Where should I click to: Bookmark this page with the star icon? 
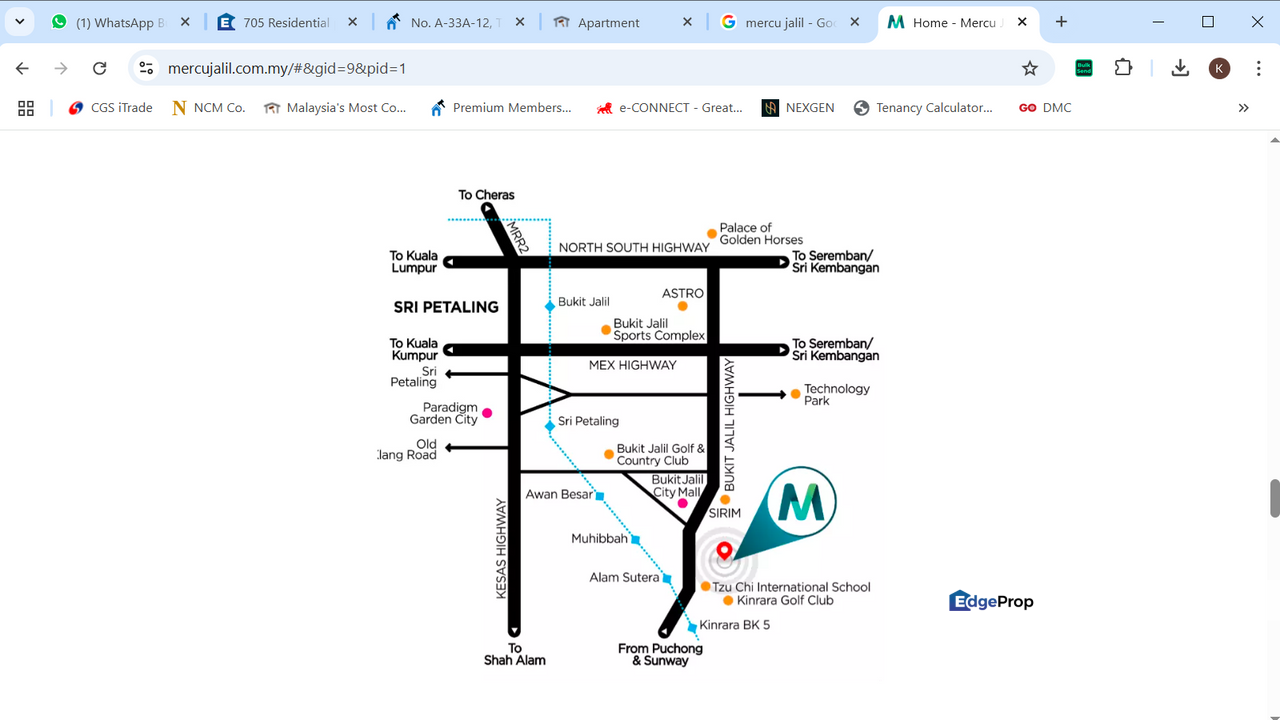click(x=1030, y=68)
